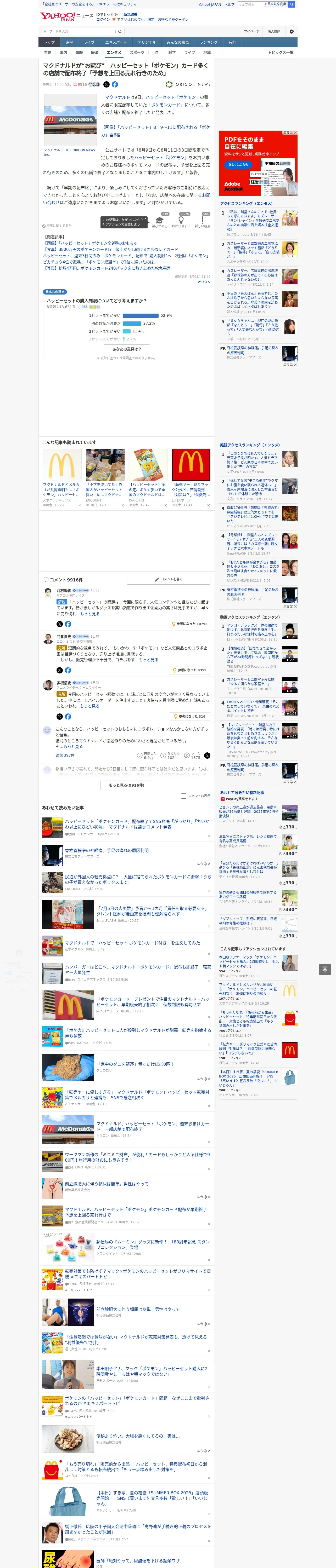Click the search magnifier button beside keyword field
This screenshot has height=1568, width=336.
(120, 32)
